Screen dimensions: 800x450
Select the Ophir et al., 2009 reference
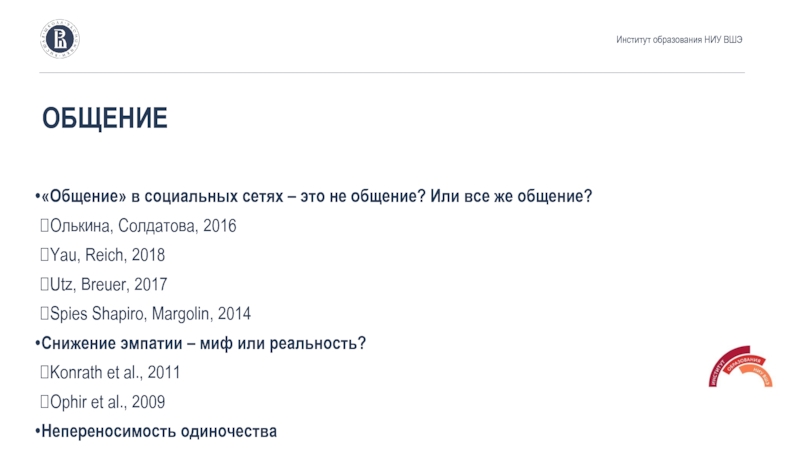click(107, 402)
